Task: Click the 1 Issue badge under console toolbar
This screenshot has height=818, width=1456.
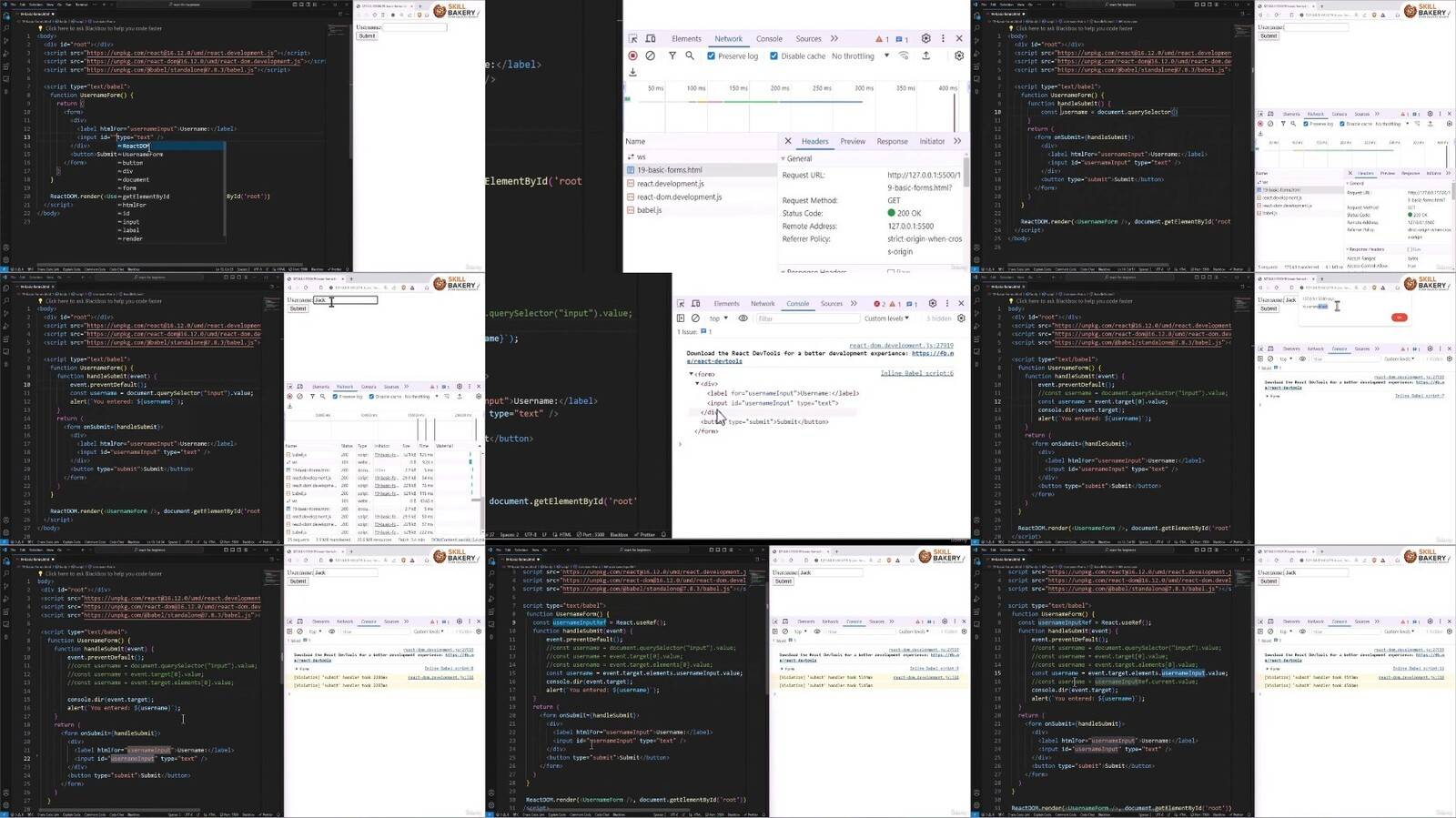Action: tap(695, 332)
